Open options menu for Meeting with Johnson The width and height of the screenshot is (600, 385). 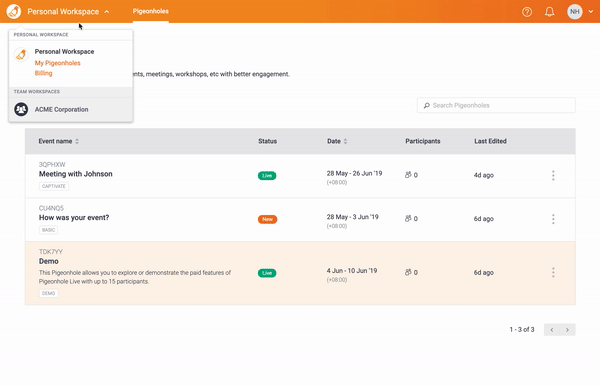(x=553, y=175)
